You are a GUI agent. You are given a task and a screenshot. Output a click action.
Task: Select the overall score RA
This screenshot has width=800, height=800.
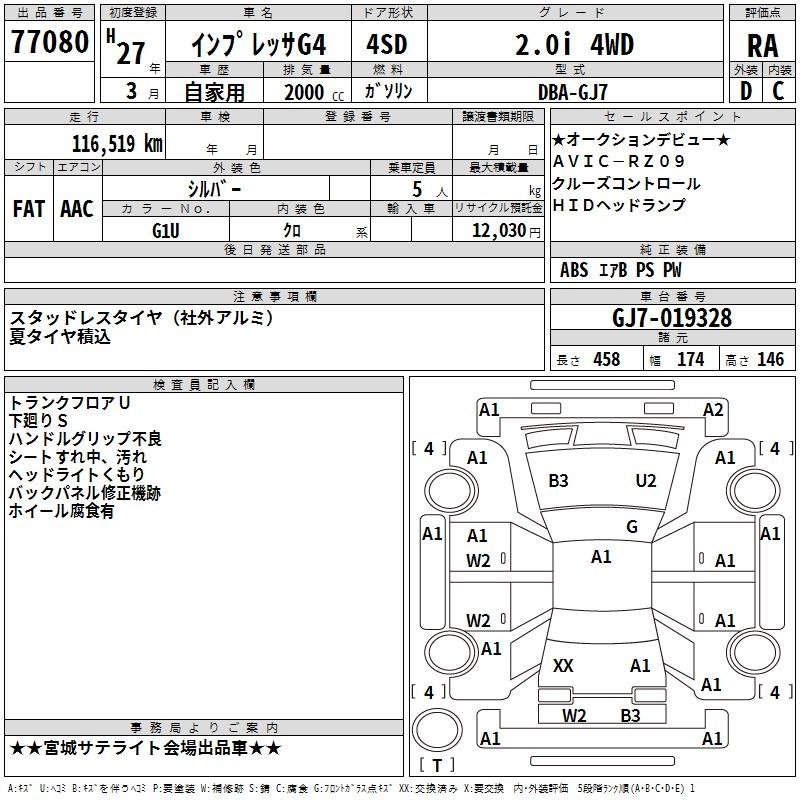pos(762,46)
